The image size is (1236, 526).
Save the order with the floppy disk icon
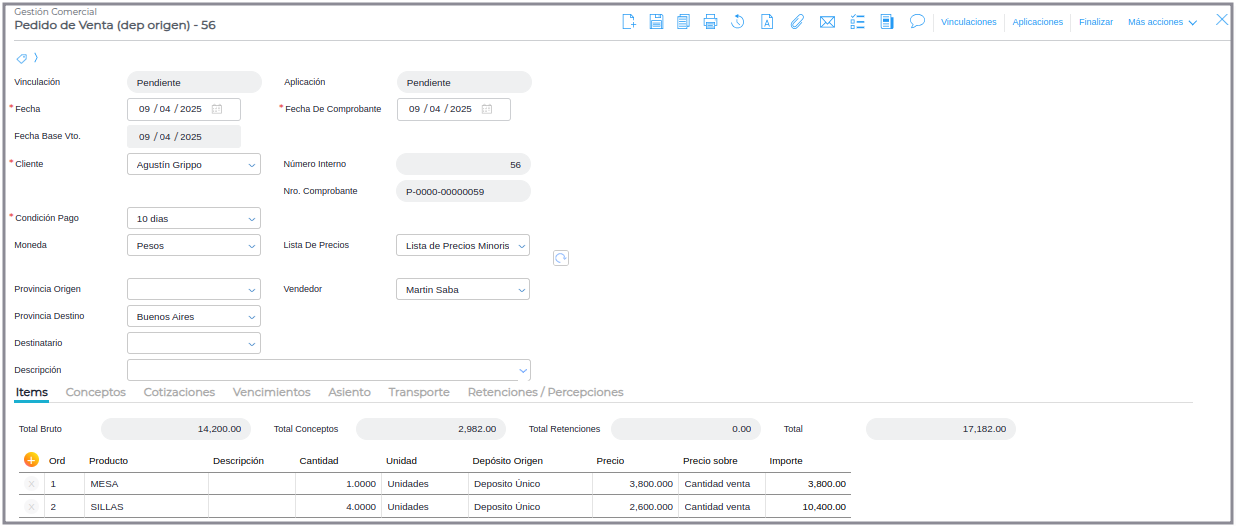(656, 22)
